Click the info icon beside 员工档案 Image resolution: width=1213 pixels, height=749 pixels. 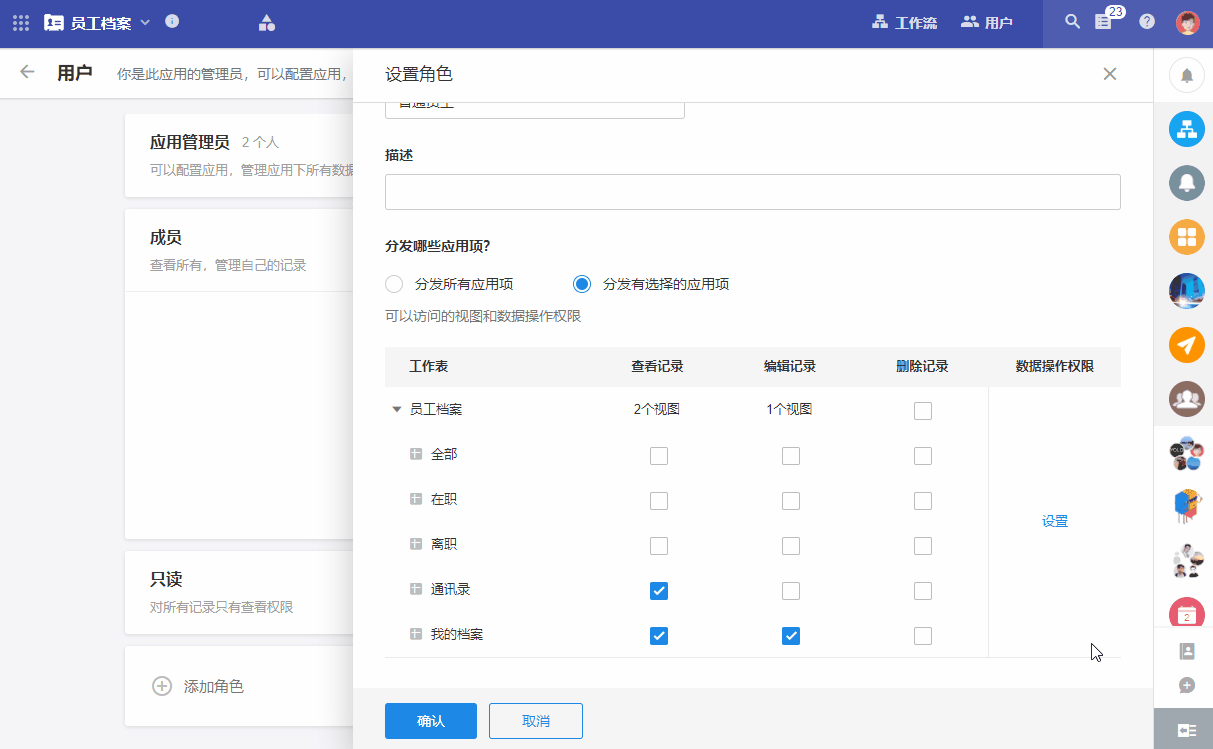click(x=172, y=22)
